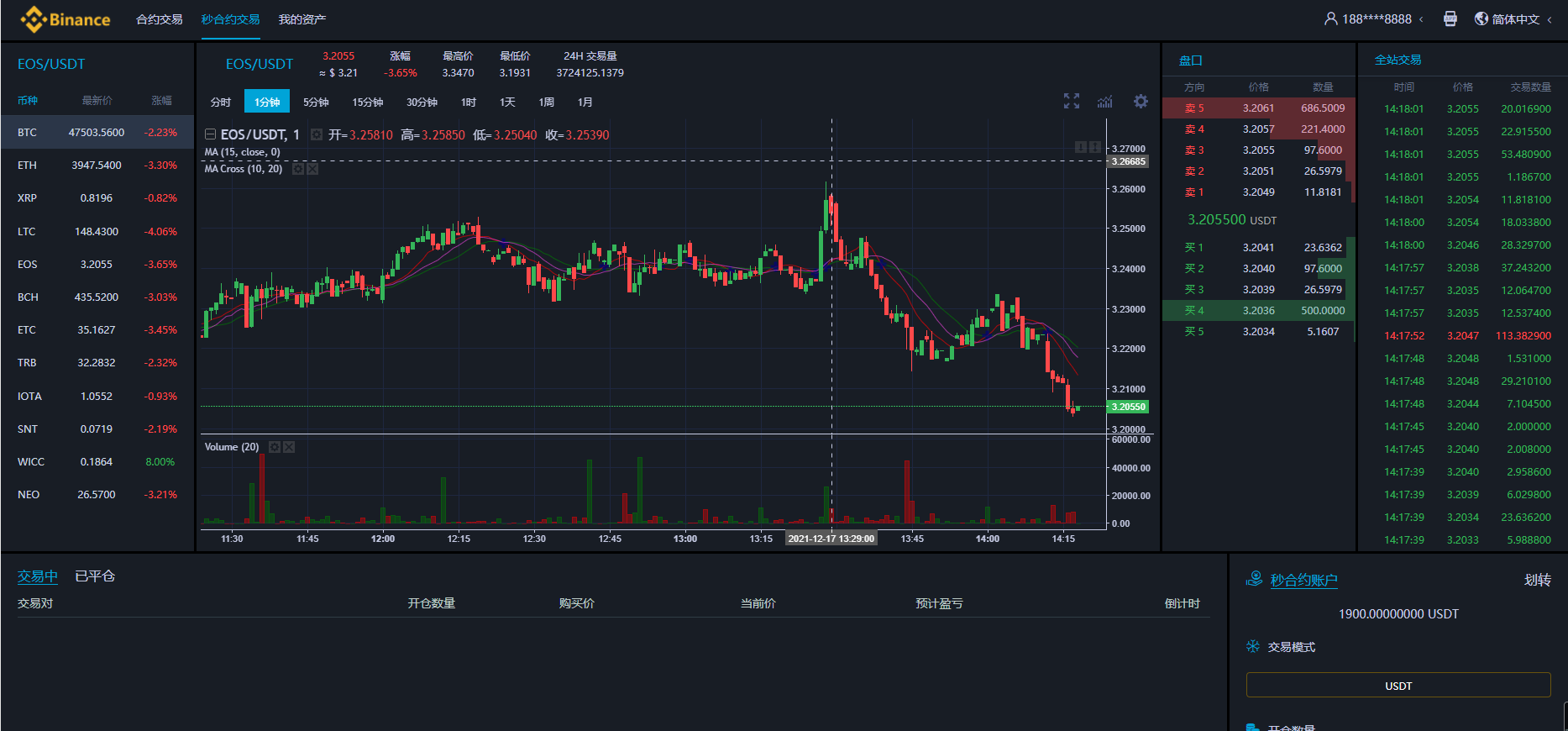Select the IOTA row in coin list
This screenshot has width=1568, height=731.
pyautogui.click(x=97, y=396)
